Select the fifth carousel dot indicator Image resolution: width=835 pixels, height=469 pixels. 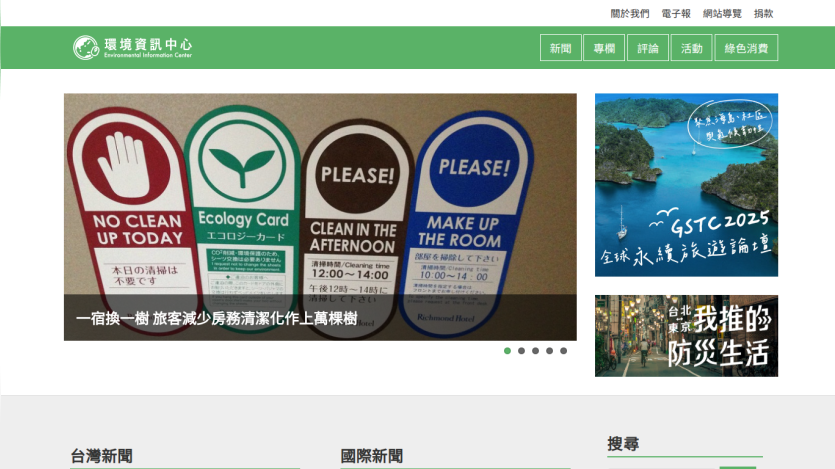click(563, 351)
